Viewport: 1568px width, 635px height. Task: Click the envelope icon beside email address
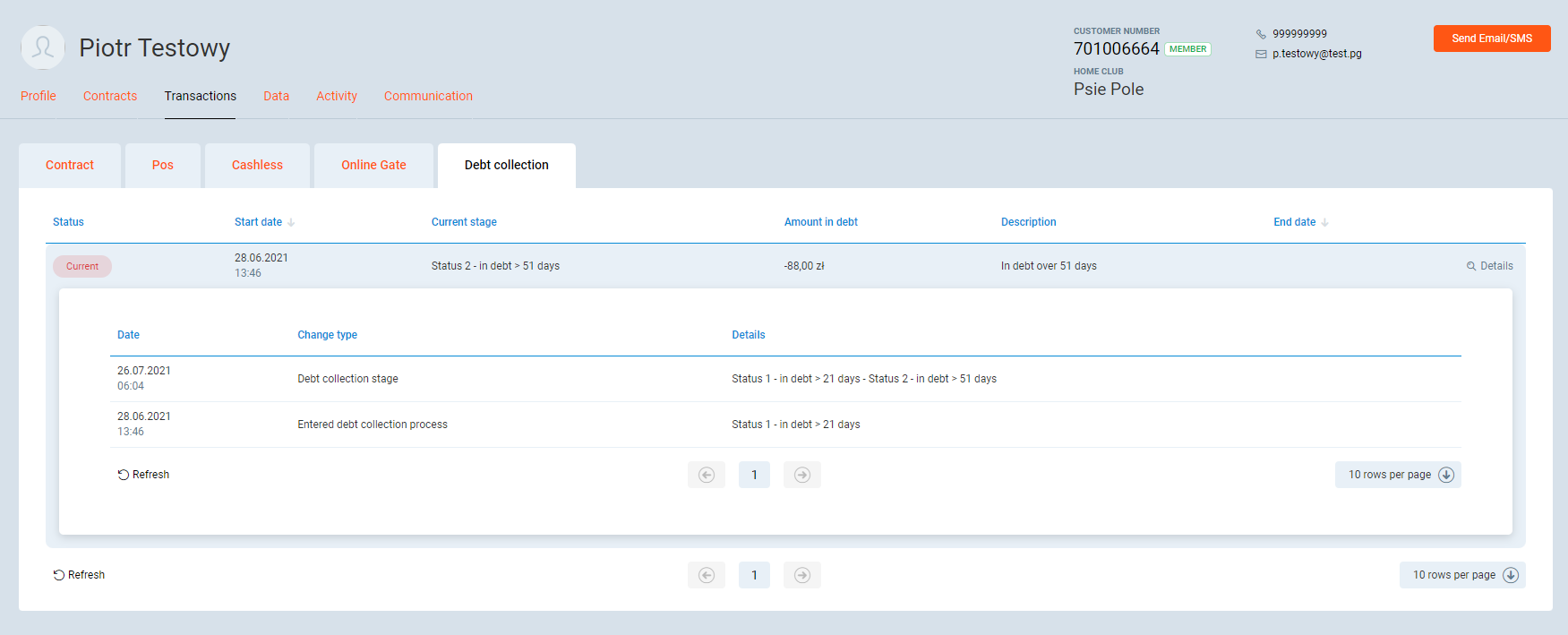(x=1261, y=54)
